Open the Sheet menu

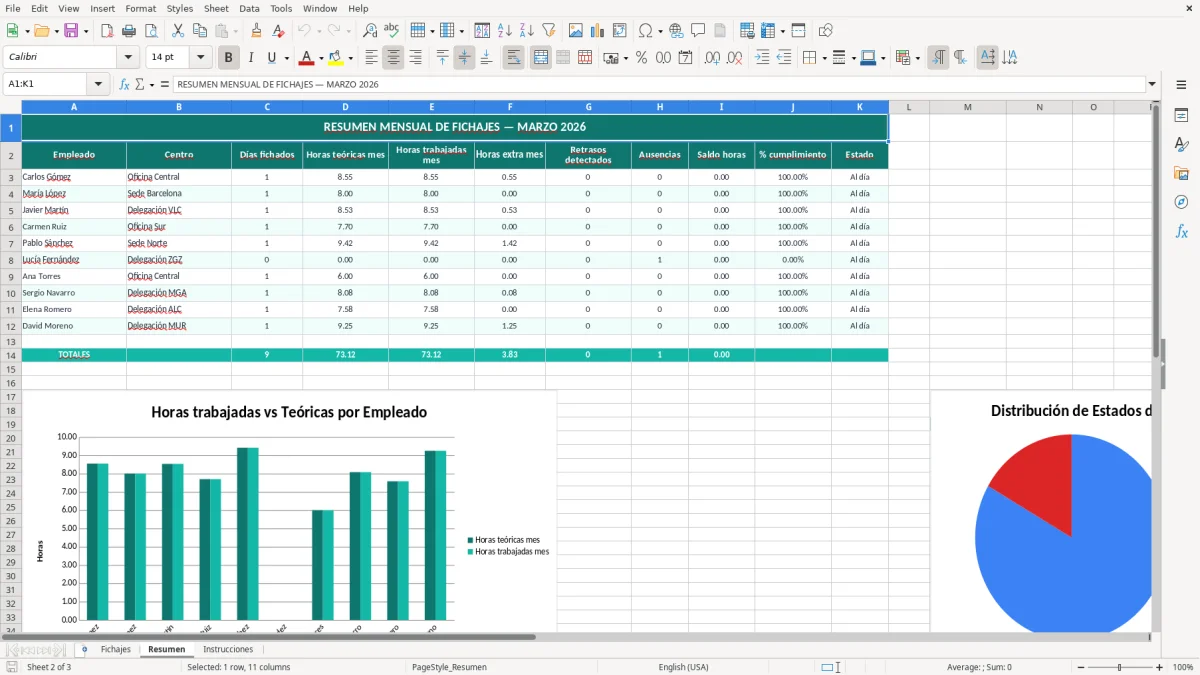tap(217, 8)
